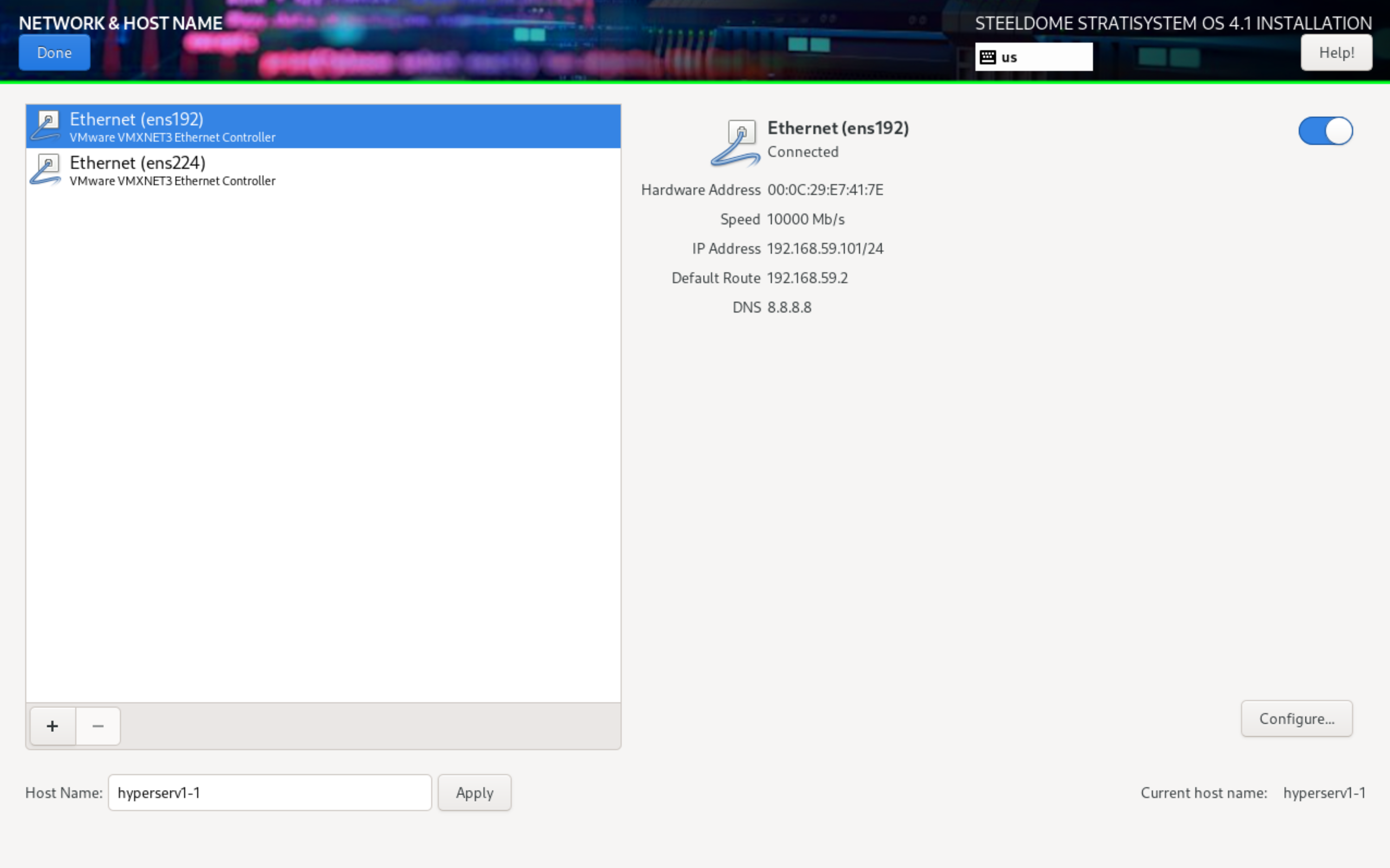Viewport: 1390px width, 868px height.
Task: Click into the Host Name text field
Action: (270, 793)
